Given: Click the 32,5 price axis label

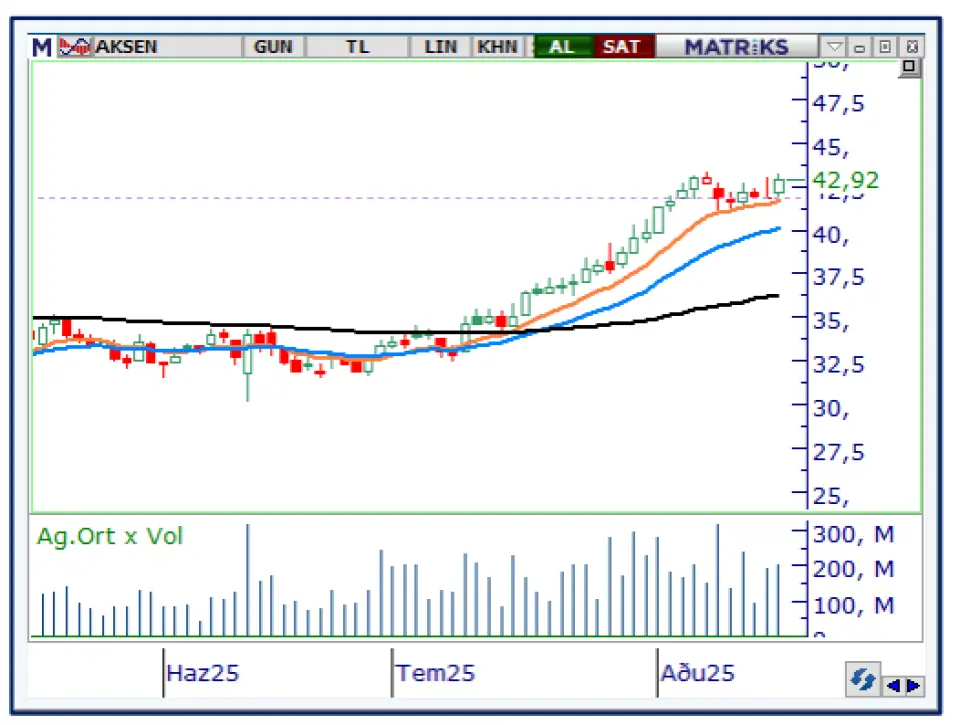Looking at the screenshot, I should [838, 365].
